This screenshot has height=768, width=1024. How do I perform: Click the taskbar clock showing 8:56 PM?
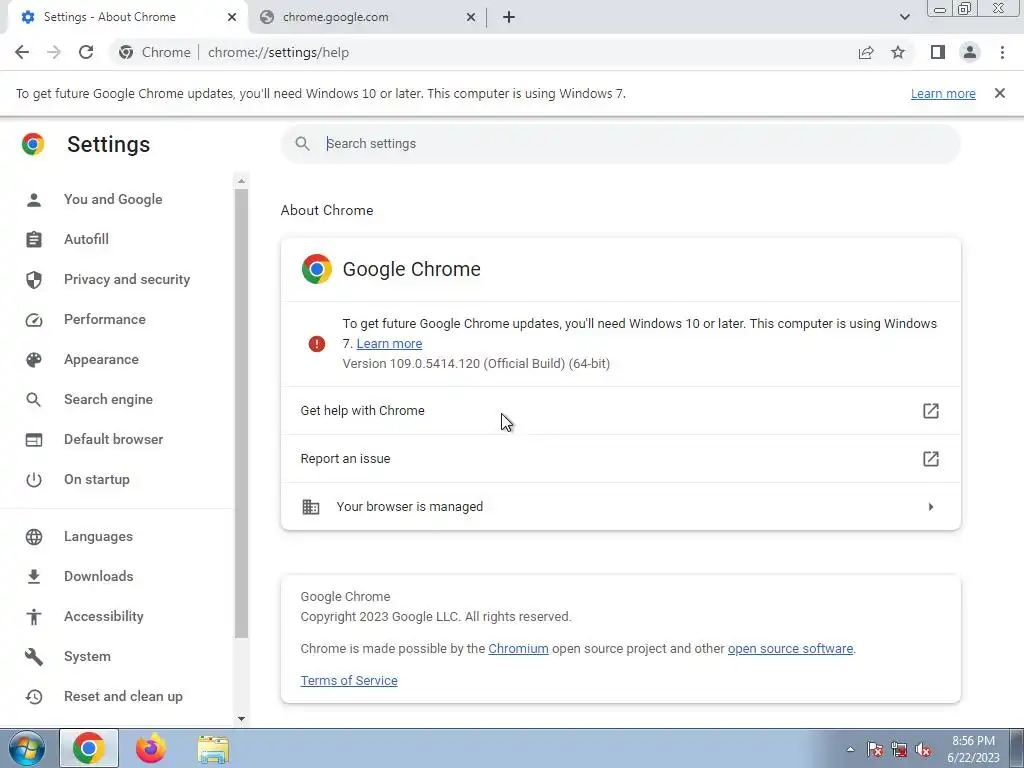click(973, 749)
